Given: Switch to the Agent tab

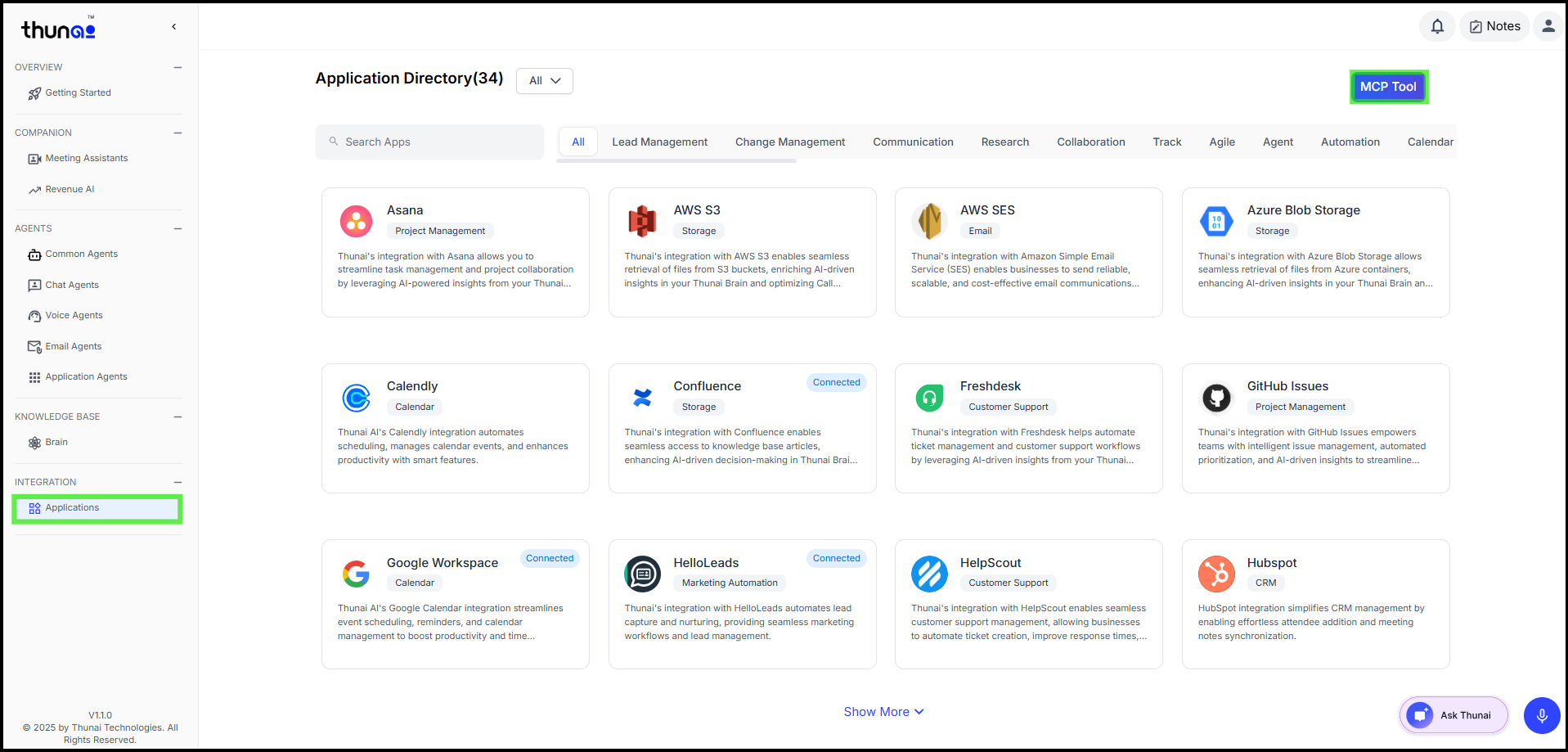Looking at the screenshot, I should (1278, 142).
